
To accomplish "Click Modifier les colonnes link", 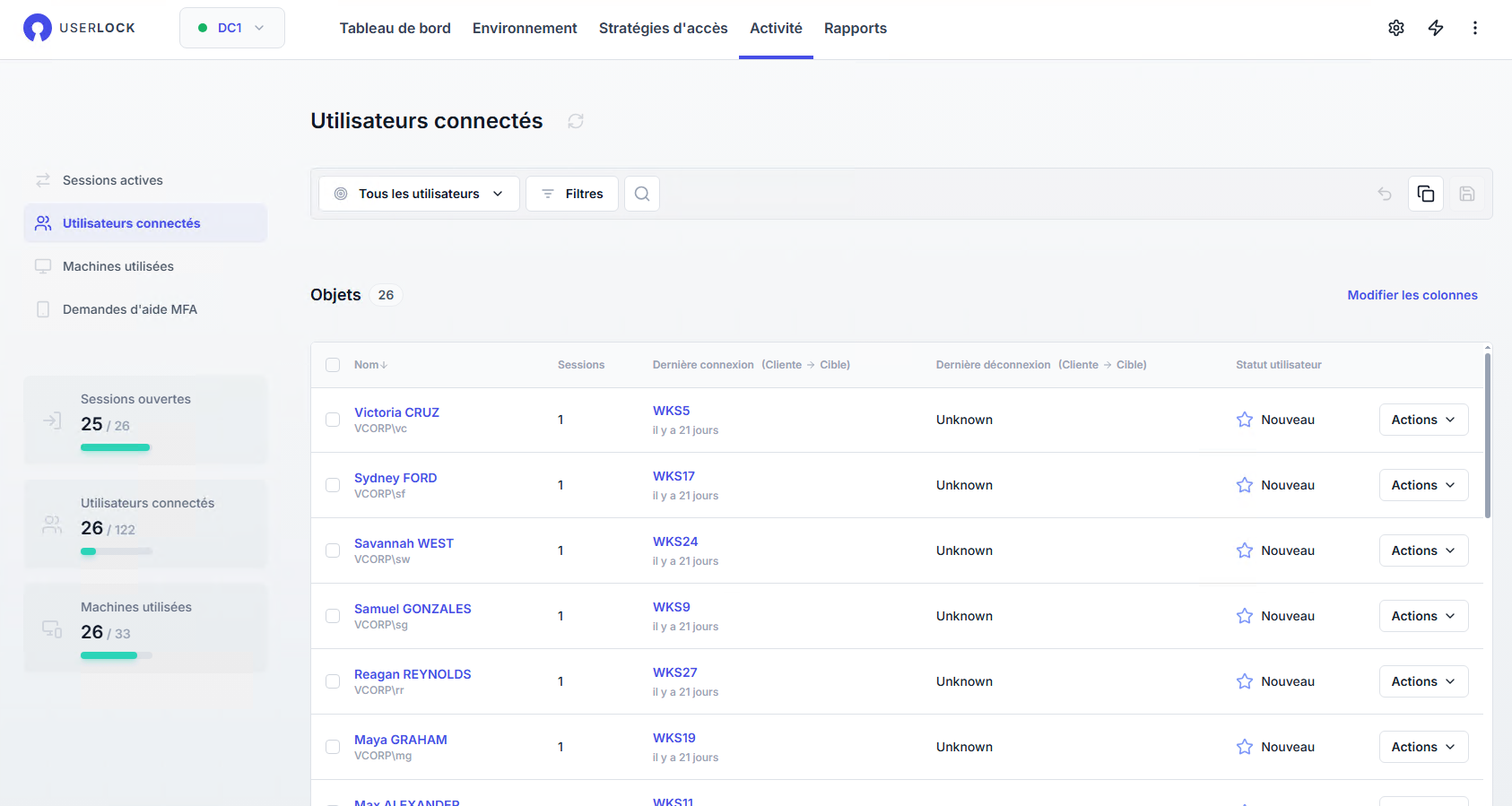I will click(1412, 295).
